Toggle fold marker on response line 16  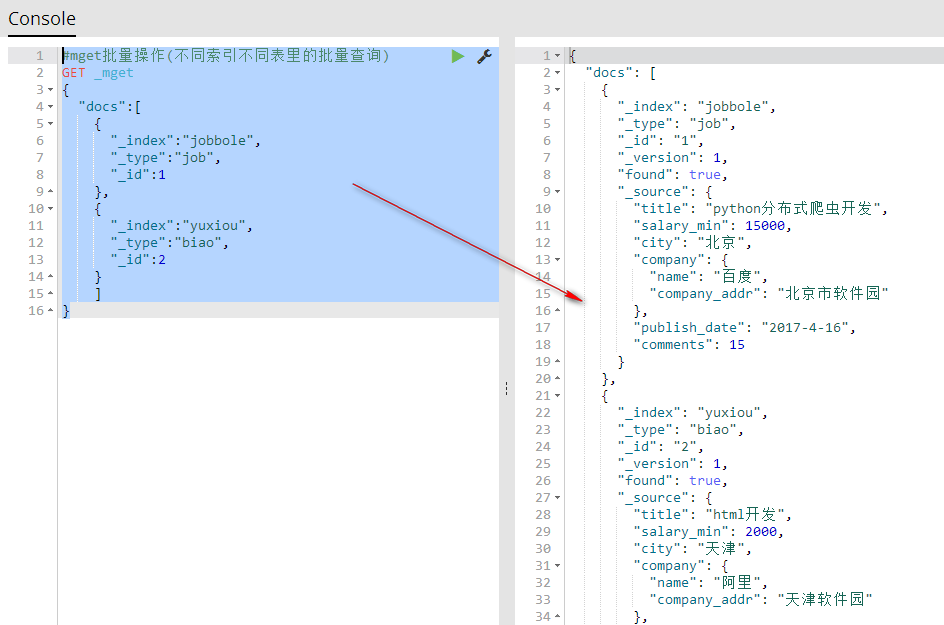coord(557,310)
